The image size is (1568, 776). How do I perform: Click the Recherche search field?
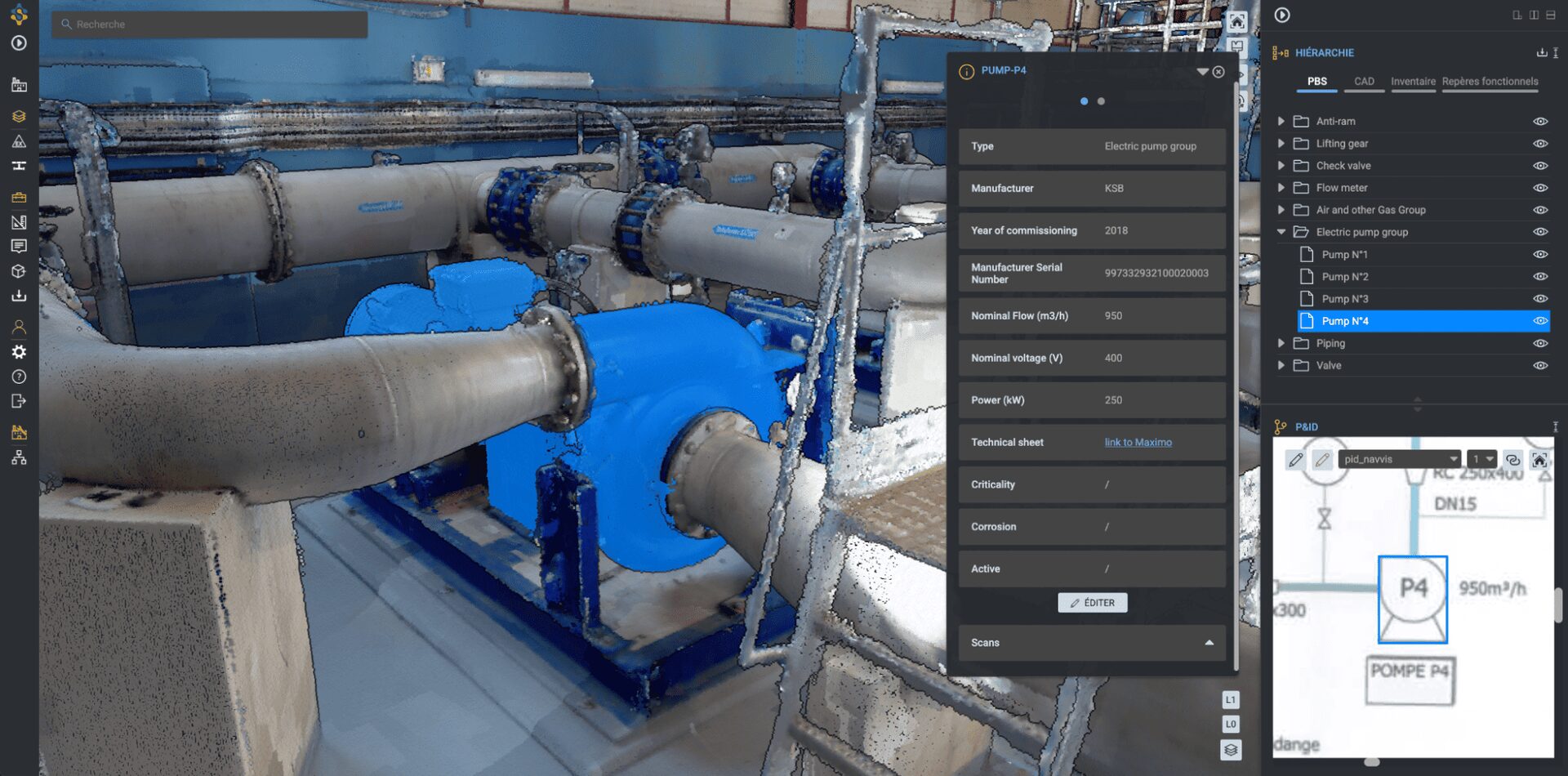coord(210,25)
